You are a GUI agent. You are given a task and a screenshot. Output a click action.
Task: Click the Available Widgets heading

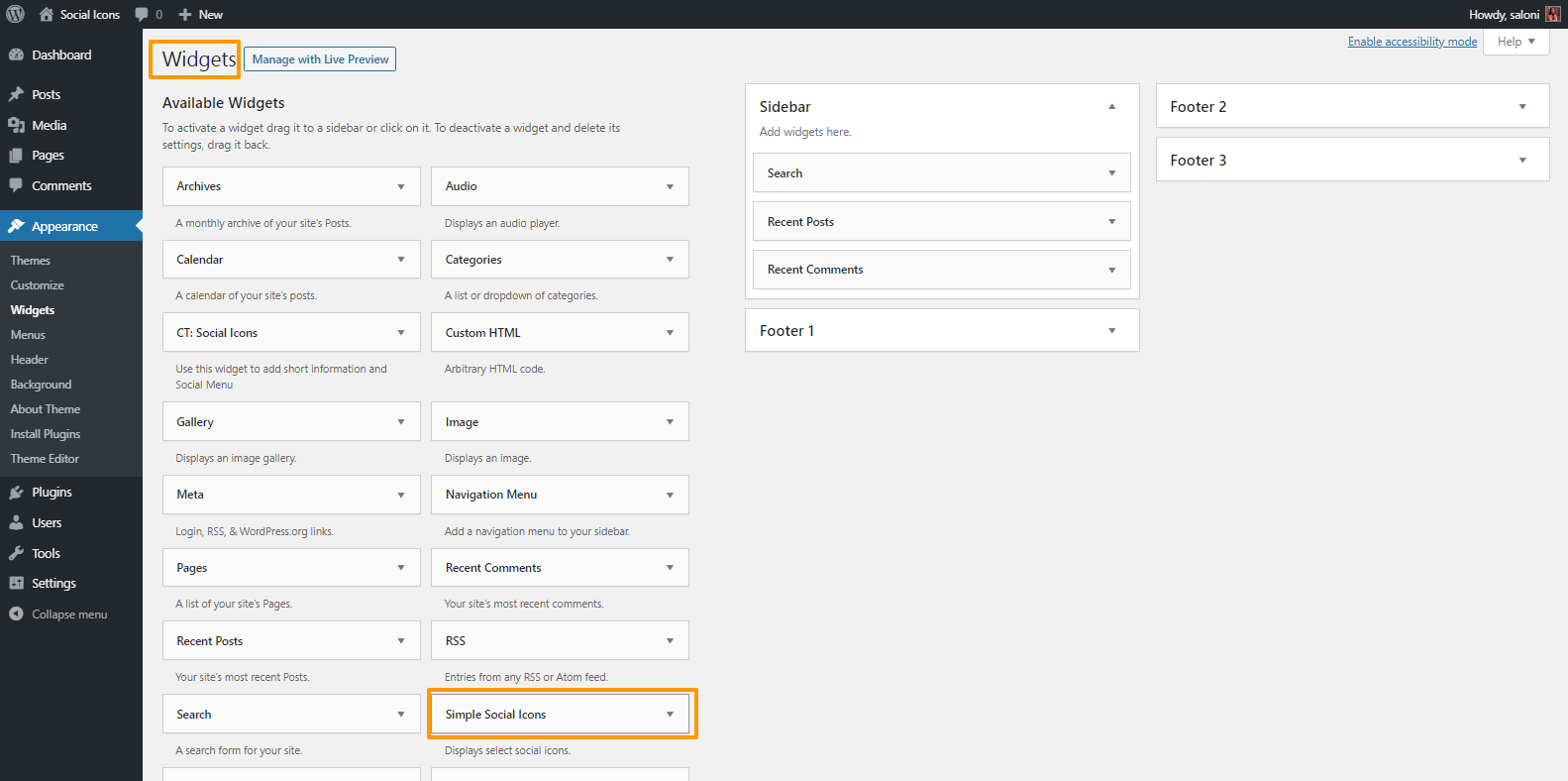tap(224, 103)
